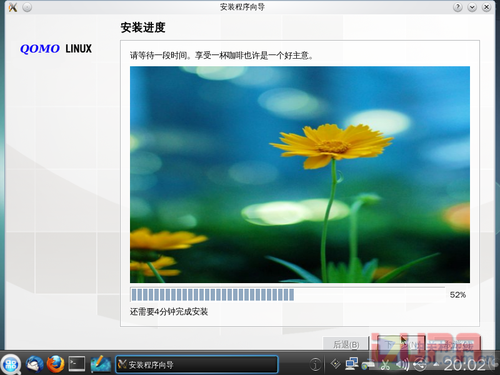Viewport: 500px width, 375px height.
Task: Click the 安装进度 heading
Action: click(143, 27)
